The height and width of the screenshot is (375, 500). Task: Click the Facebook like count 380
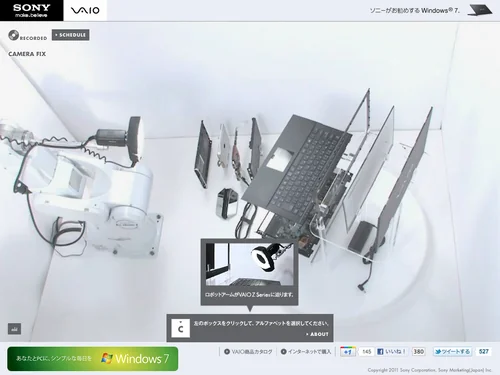(419, 352)
